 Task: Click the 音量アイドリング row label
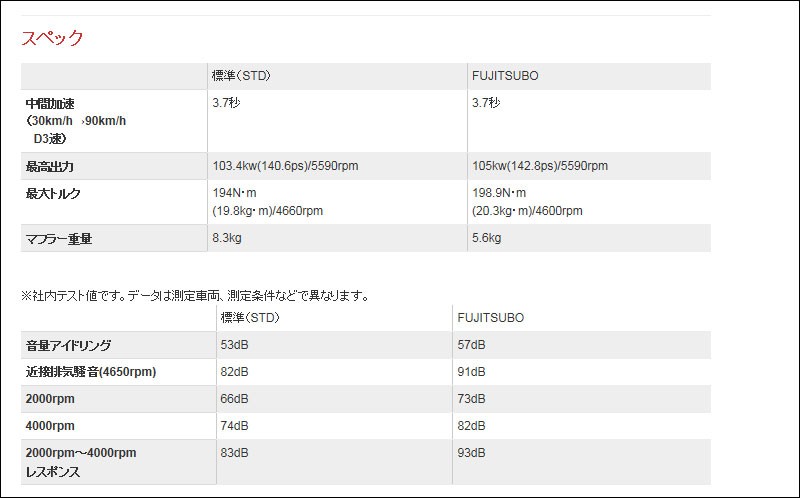(68, 345)
